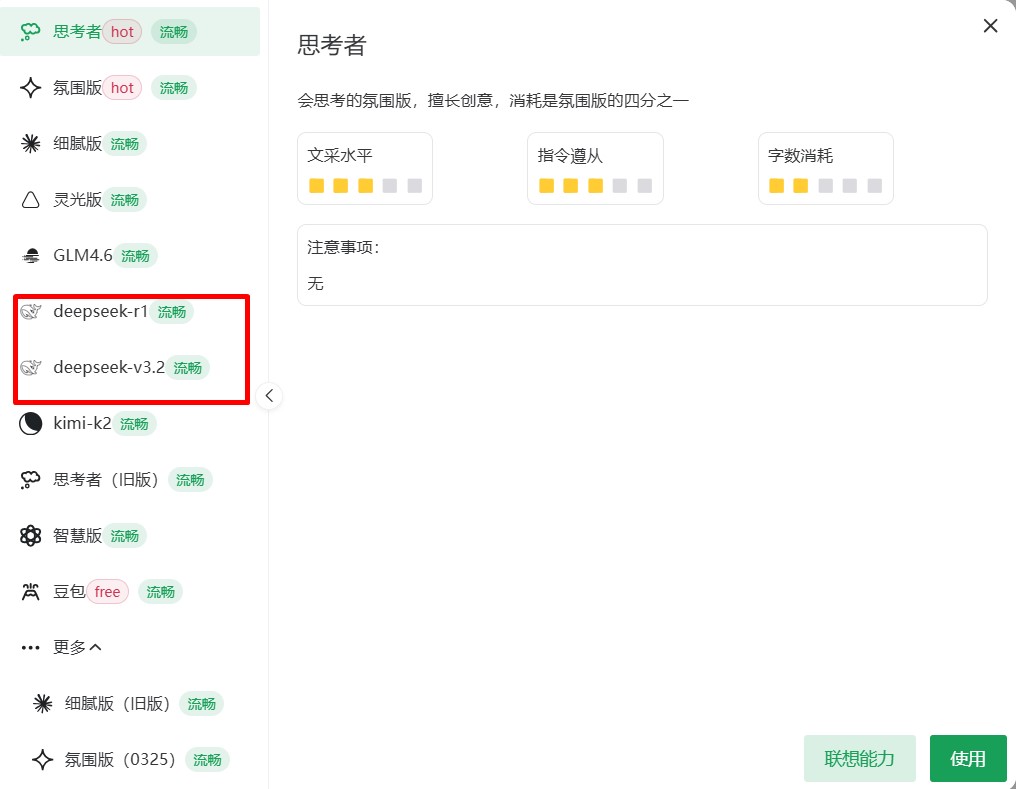
Task: Collapse the model sidebar panel
Action: pos(269,395)
